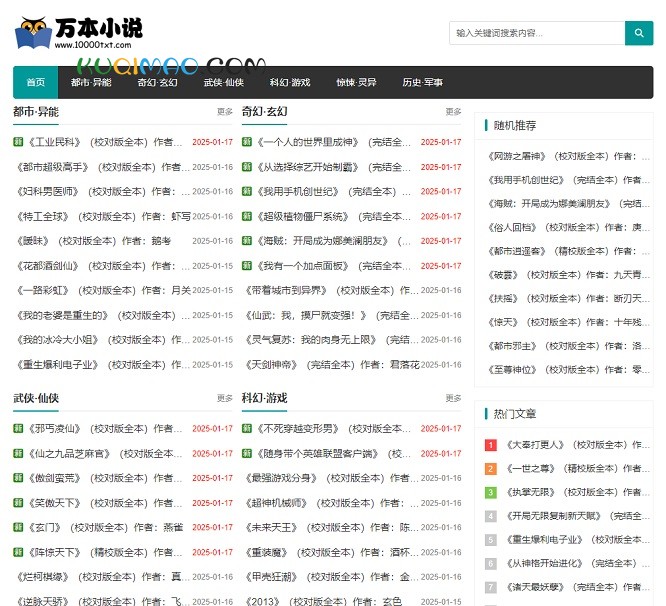Go to the 历史·军事 navigation tab
The width and height of the screenshot is (666, 606).
coord(422,82)
